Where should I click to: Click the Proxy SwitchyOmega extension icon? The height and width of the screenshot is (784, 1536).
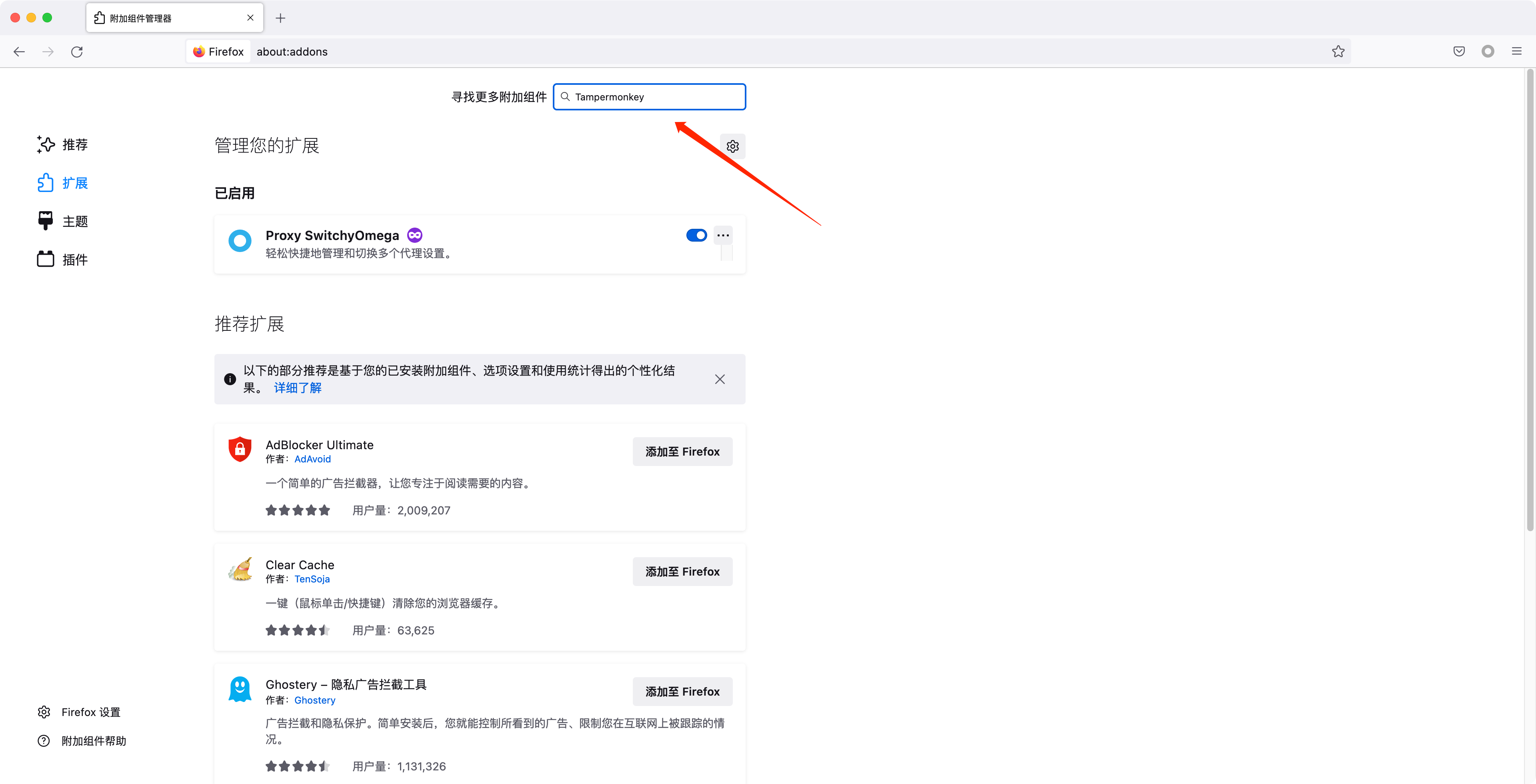tap(240, 241)
